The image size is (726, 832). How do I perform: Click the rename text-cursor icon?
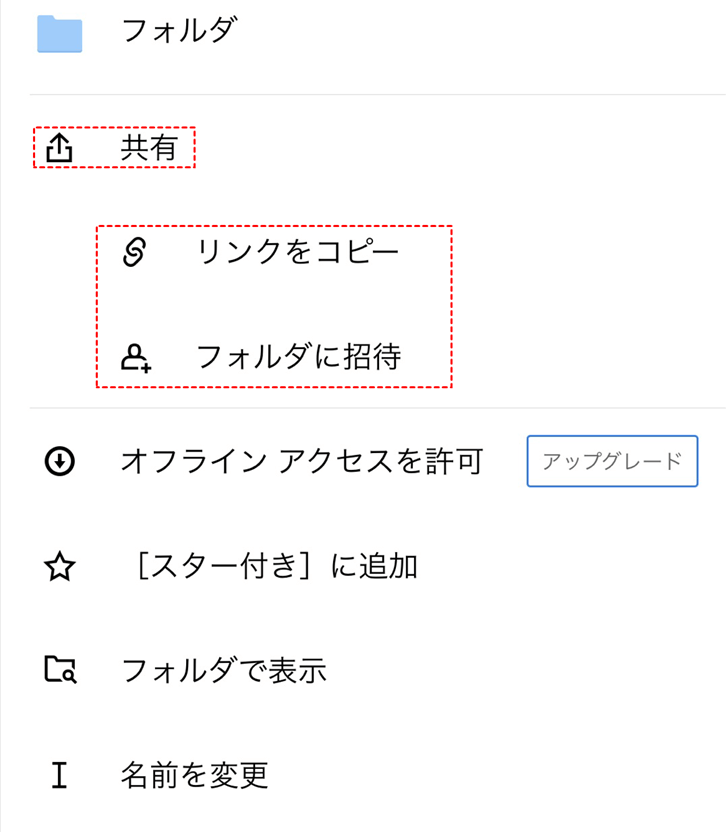coord(60,775)
